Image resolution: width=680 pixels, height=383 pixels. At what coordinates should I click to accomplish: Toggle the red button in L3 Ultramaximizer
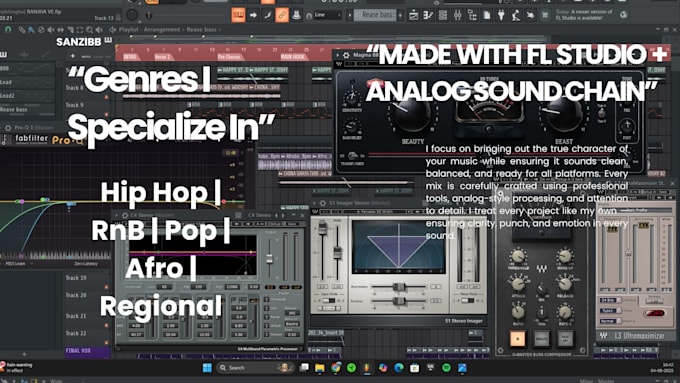(654, 313)
